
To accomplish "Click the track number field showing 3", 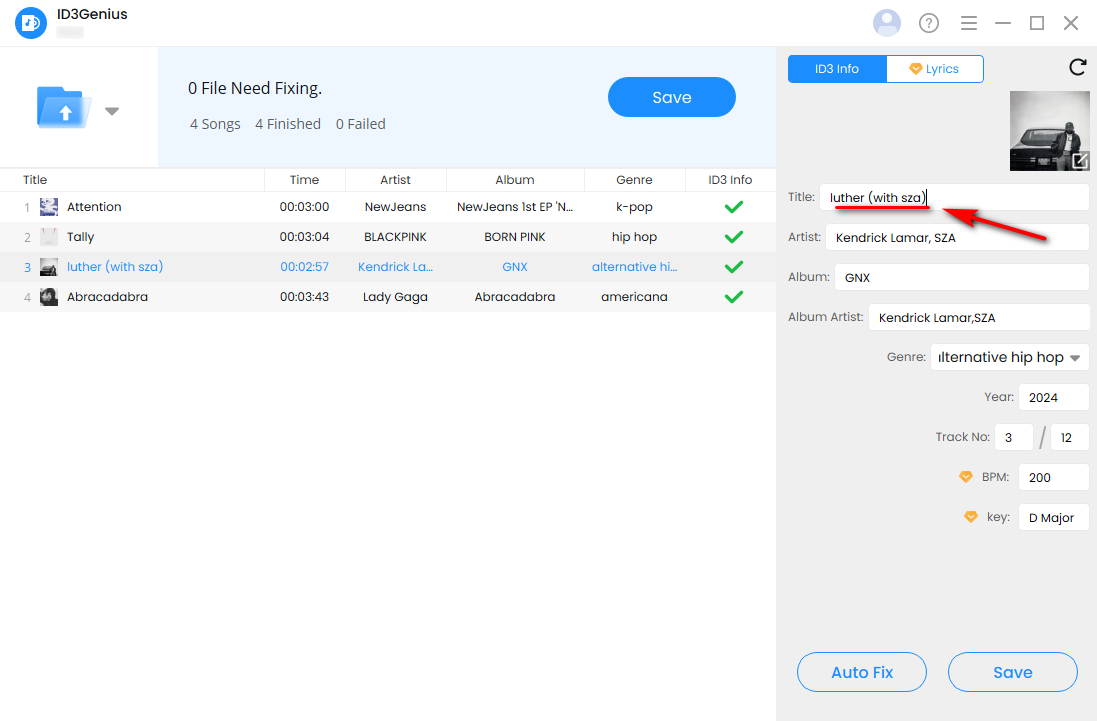I will pos(1014,437).
